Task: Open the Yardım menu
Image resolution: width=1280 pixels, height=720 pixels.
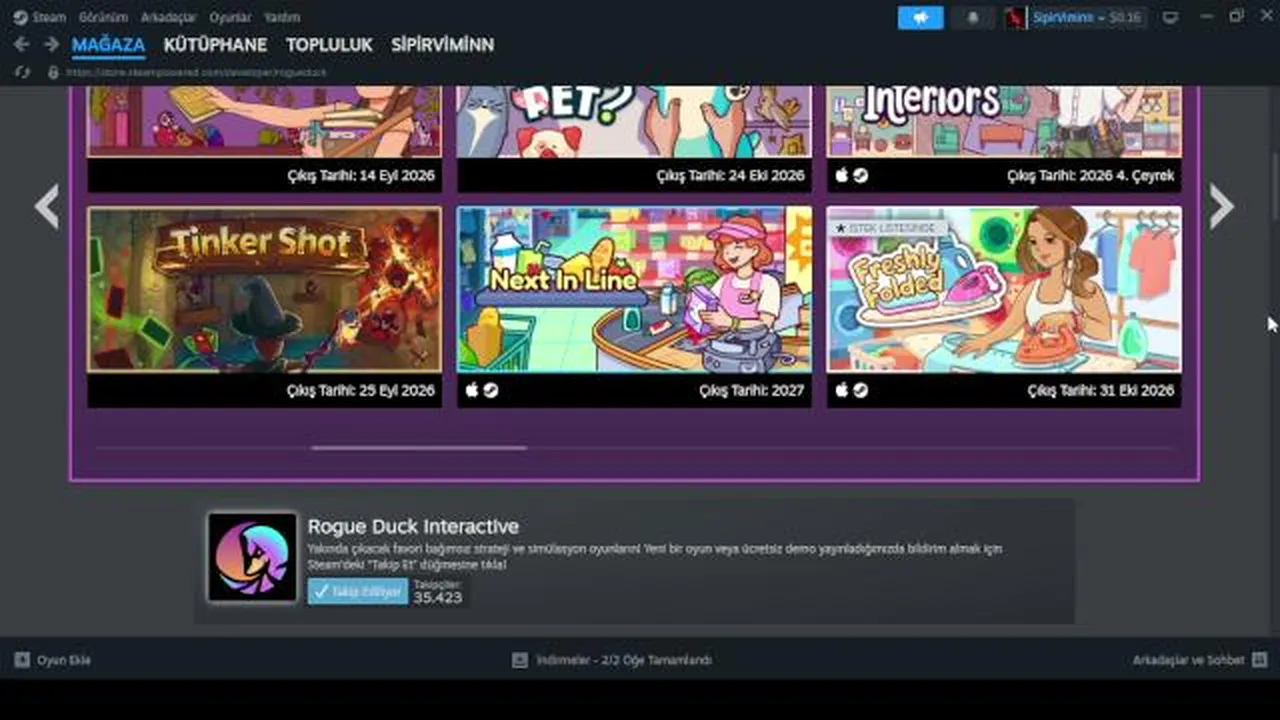Action: click(x=282, y=17)
